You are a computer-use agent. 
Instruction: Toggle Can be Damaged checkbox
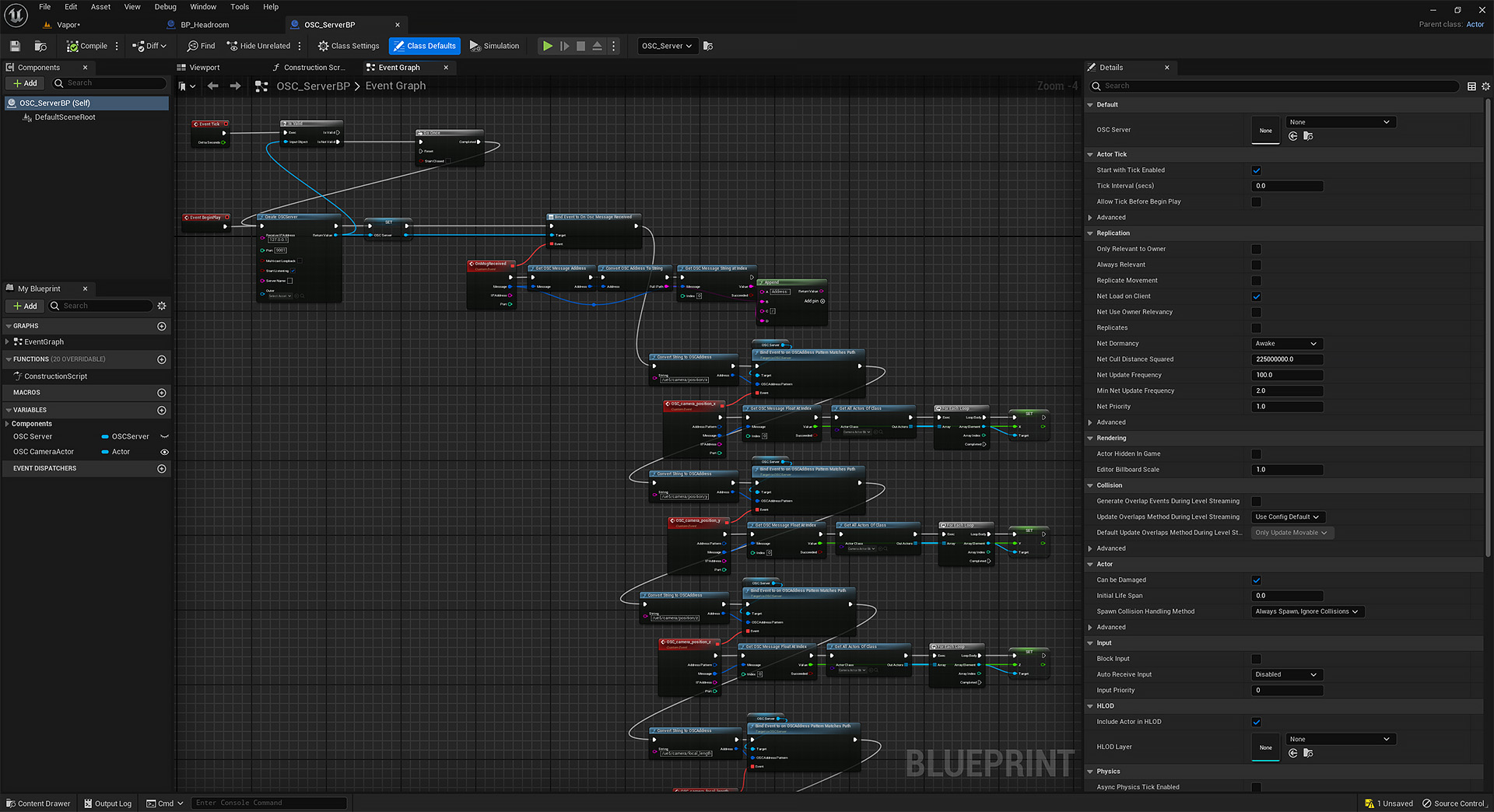[x=1257, y=580]
